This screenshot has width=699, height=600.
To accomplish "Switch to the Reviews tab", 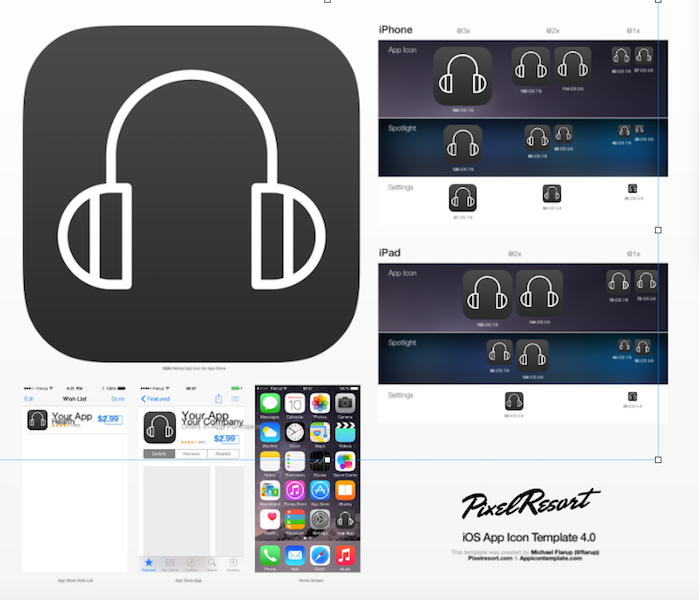I will pos(190,453).
